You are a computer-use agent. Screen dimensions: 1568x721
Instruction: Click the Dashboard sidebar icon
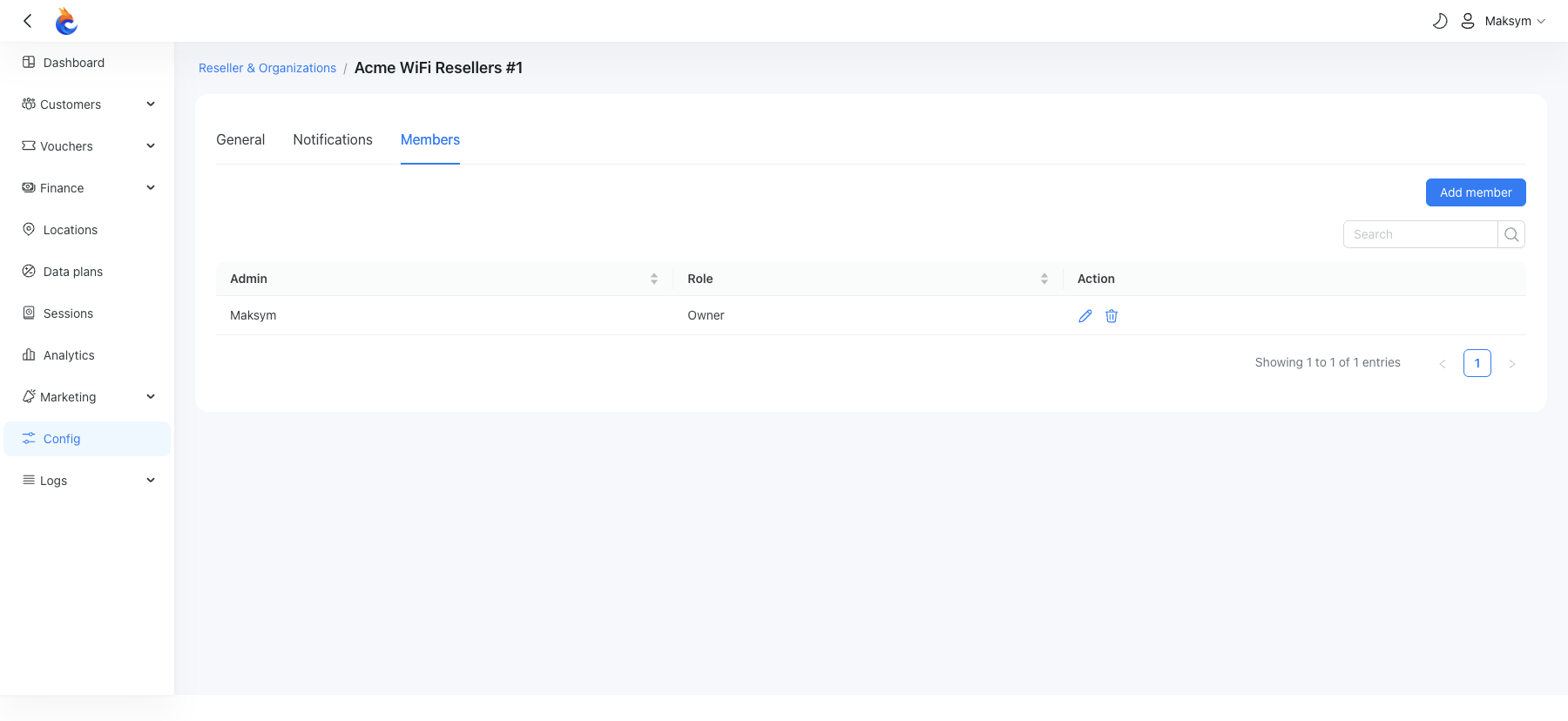(29, 62)
